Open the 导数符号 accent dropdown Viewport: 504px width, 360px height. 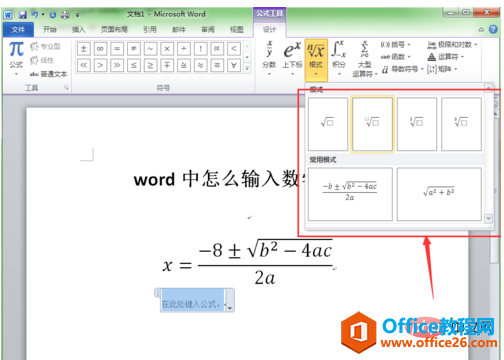coord(402,69)
